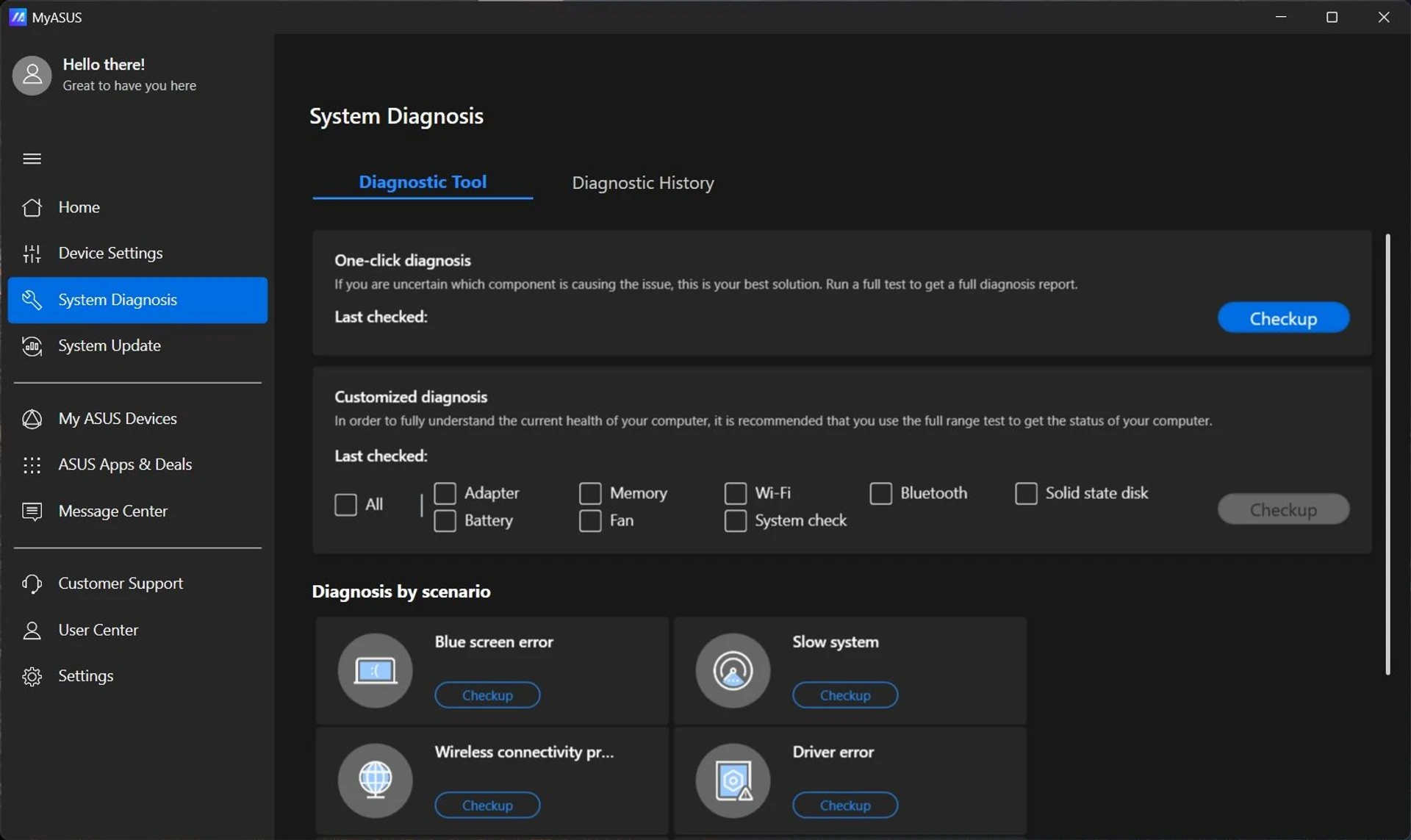1411x840 pixels.
Task: Click the Blue screen error laptop icon
Action: 375,670
